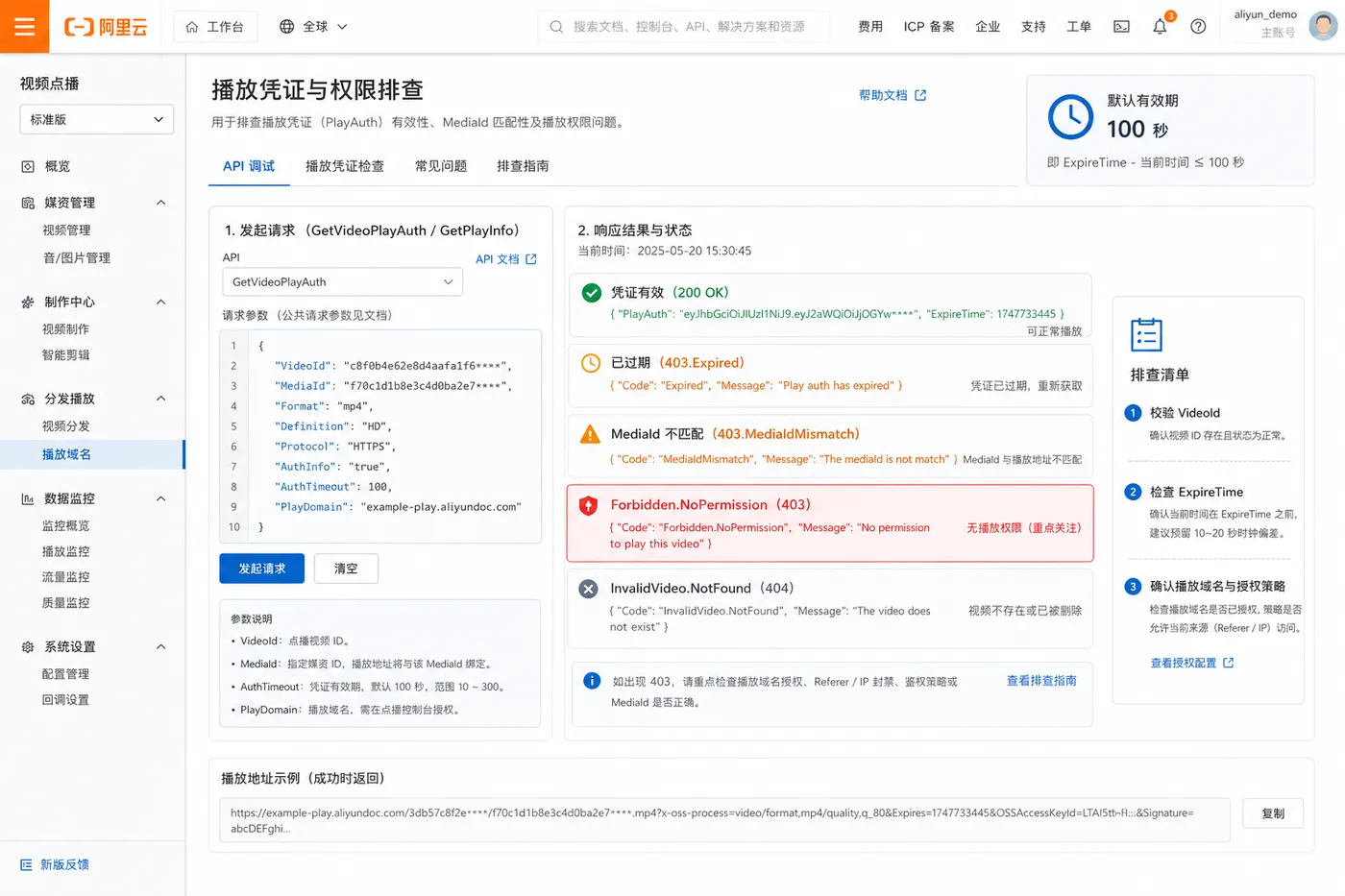Open the hamburger navigation menu

25,26
